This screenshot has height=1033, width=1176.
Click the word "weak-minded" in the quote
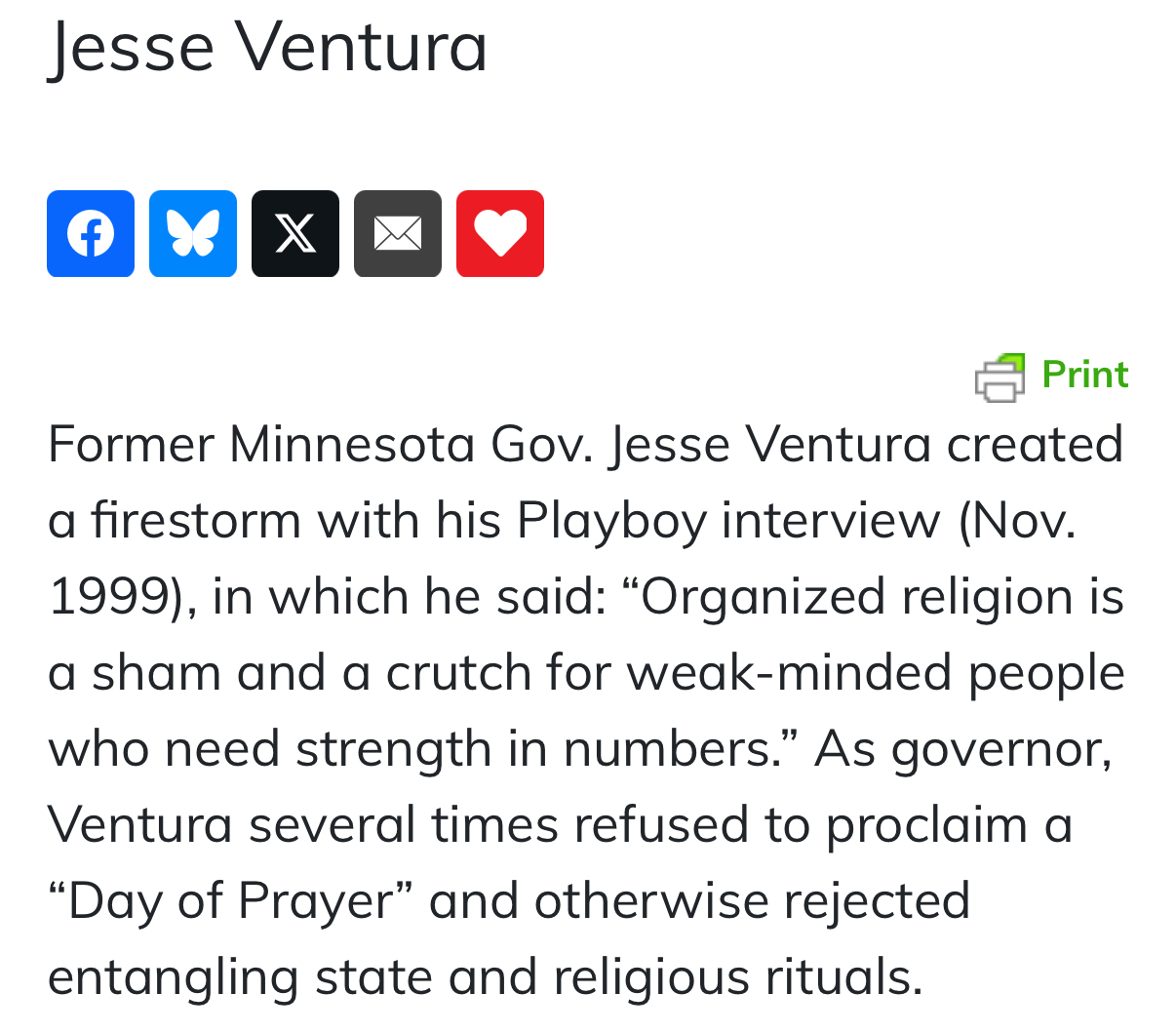789,672
